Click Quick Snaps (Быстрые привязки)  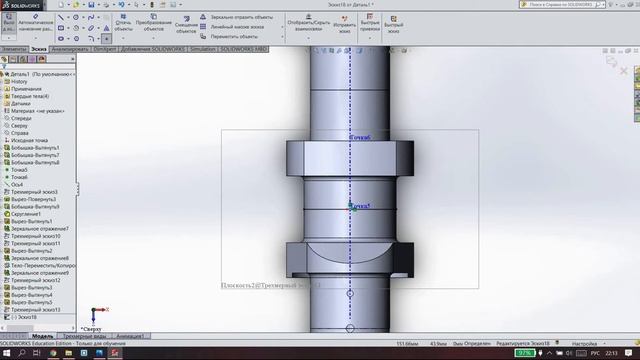pyautogui.click(x=370, y=22)
